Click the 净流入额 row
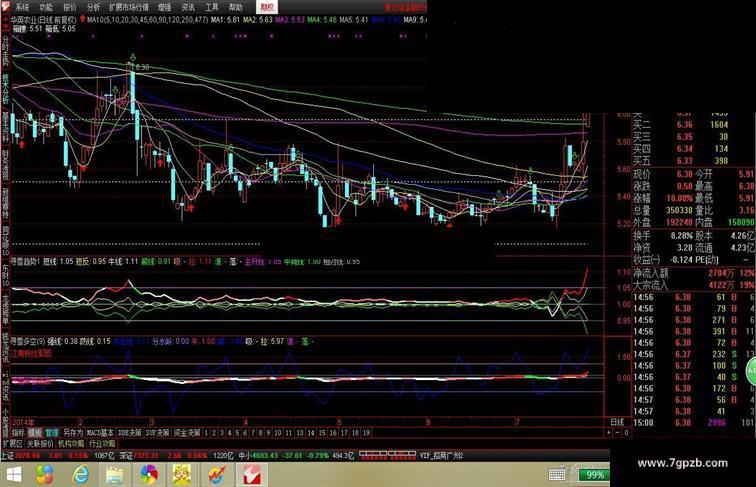756x487 pixels. pos(693,273)
